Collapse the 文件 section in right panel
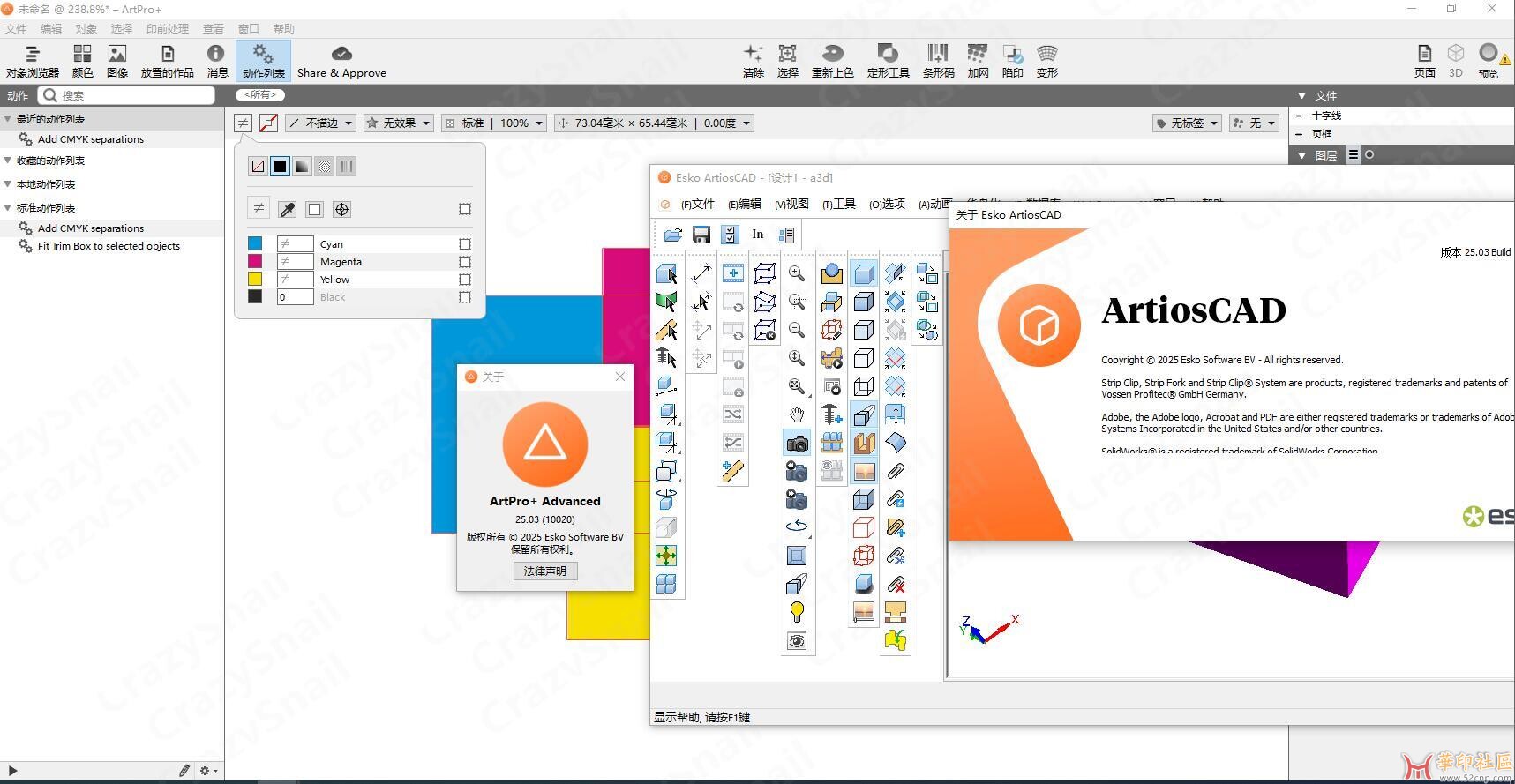This screenshot has width=1515, height=784. tap(1301, 95)
